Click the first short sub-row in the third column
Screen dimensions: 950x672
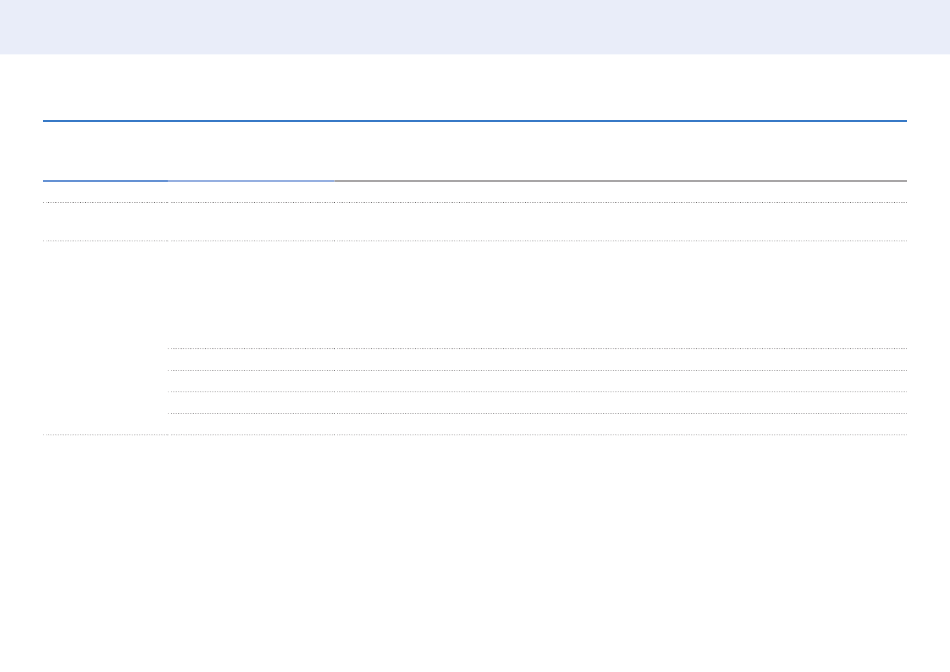pos(621,359)
